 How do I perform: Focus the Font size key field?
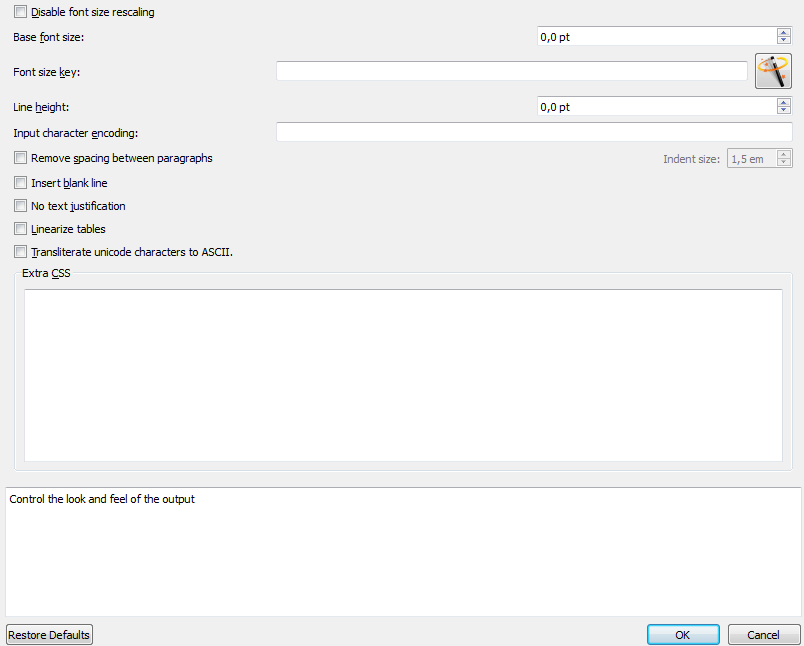[x=512, y=71]
